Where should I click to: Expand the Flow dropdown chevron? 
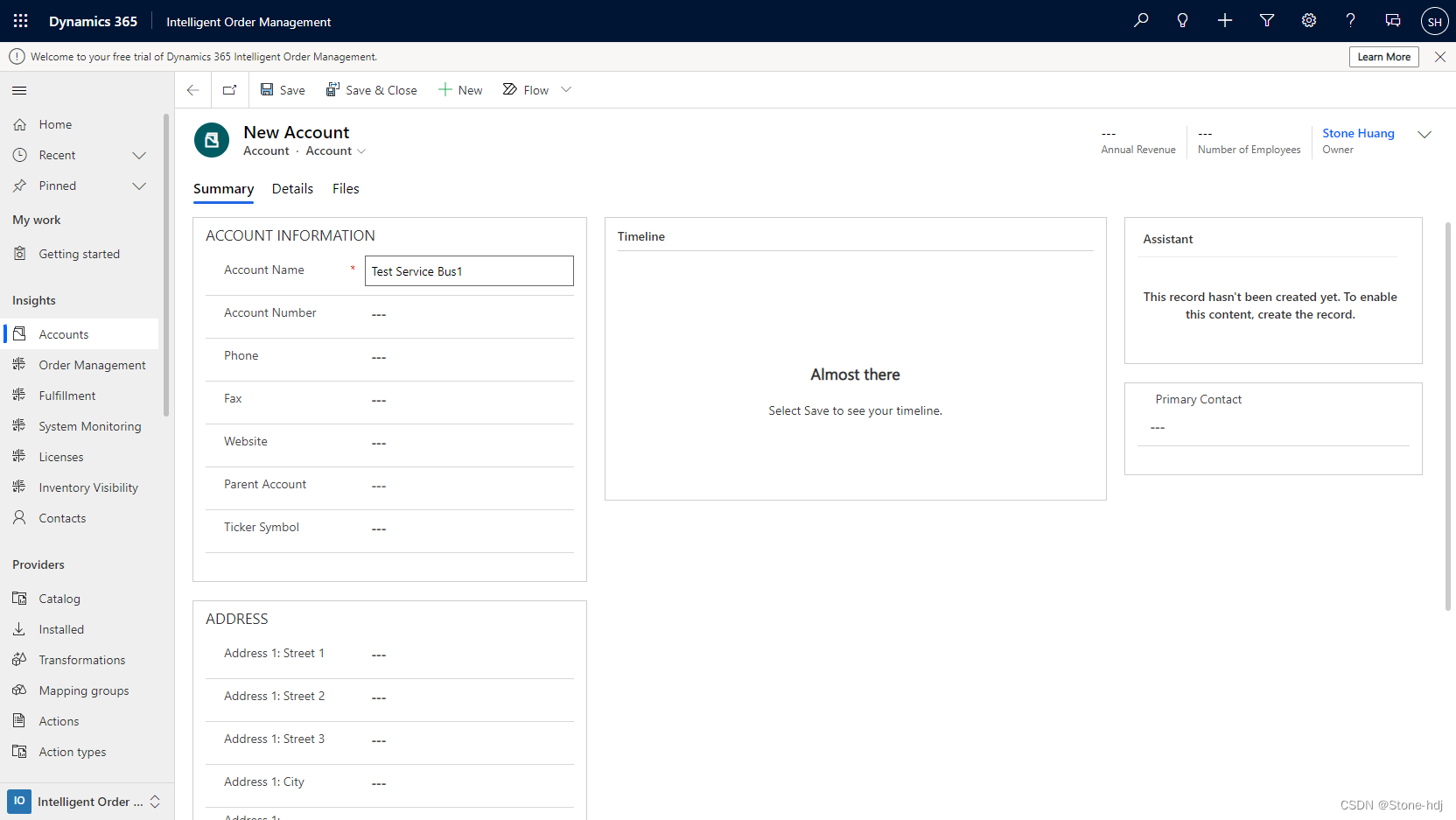(x=566, y=90)
